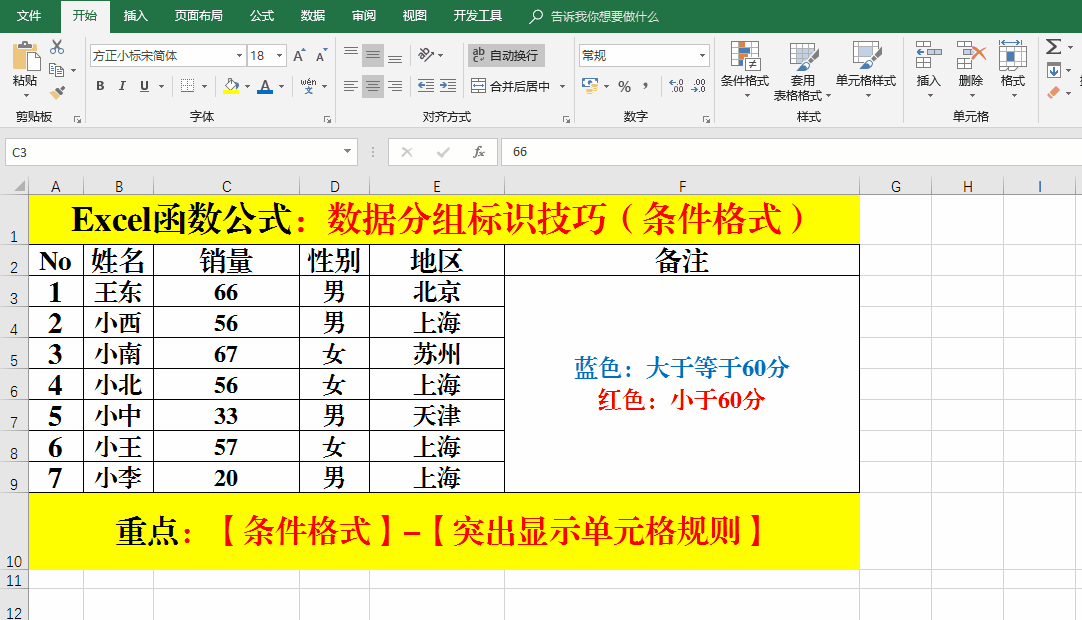Toggle Bold formatting
The height and width of the screenshot is (620, 1082).
pos(100,87)
